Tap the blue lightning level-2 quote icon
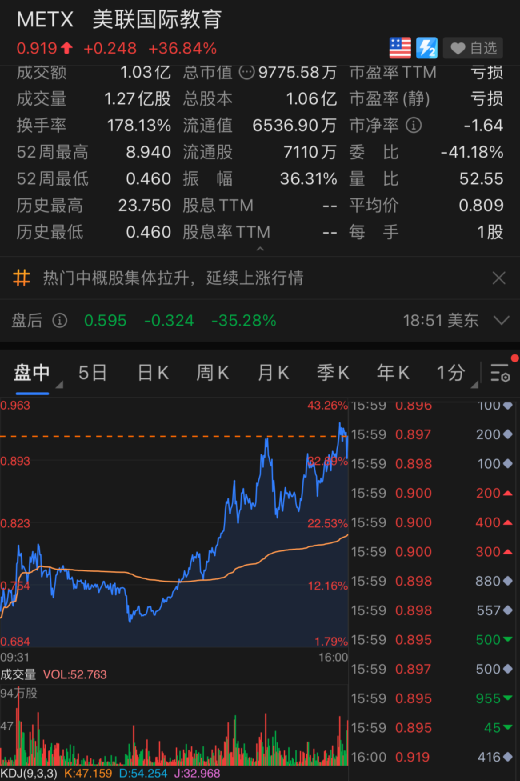Image resolution: width=520 pixels, height=781 pixels. [427, 48]
